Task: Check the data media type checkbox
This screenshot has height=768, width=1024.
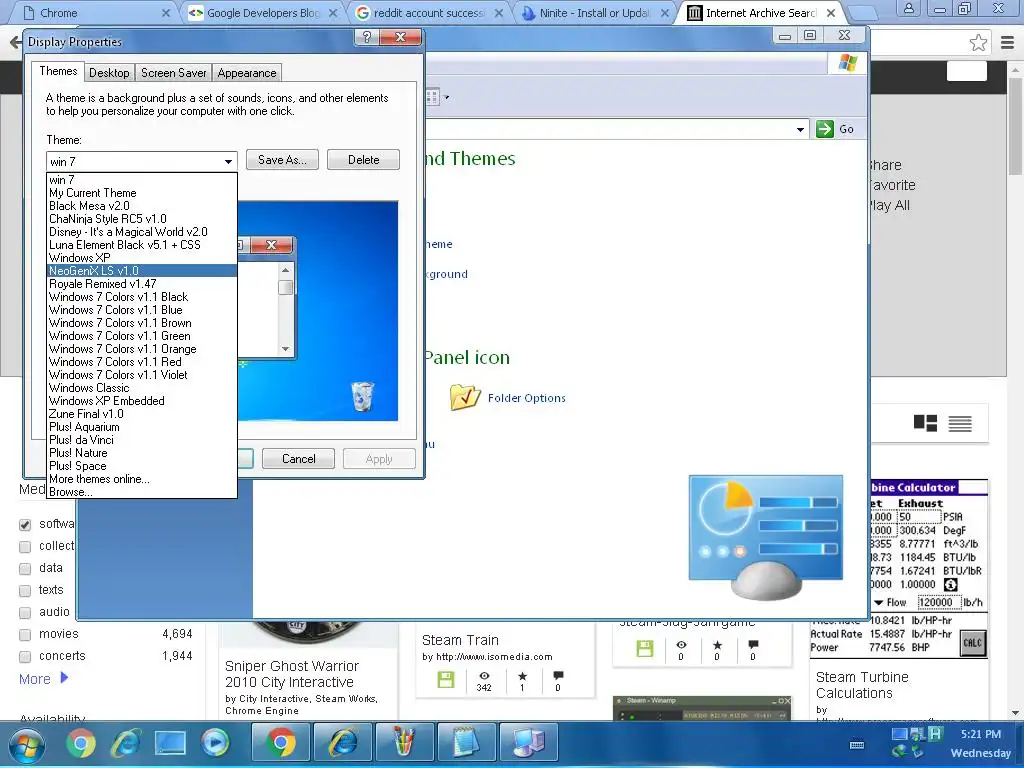Action: point(25,568)
